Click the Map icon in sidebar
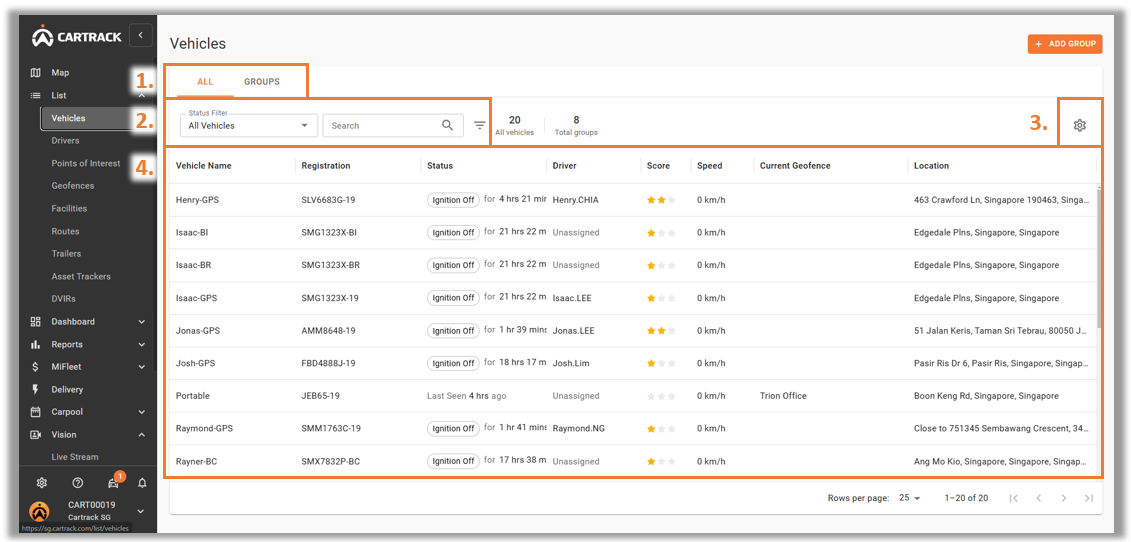 35,73
